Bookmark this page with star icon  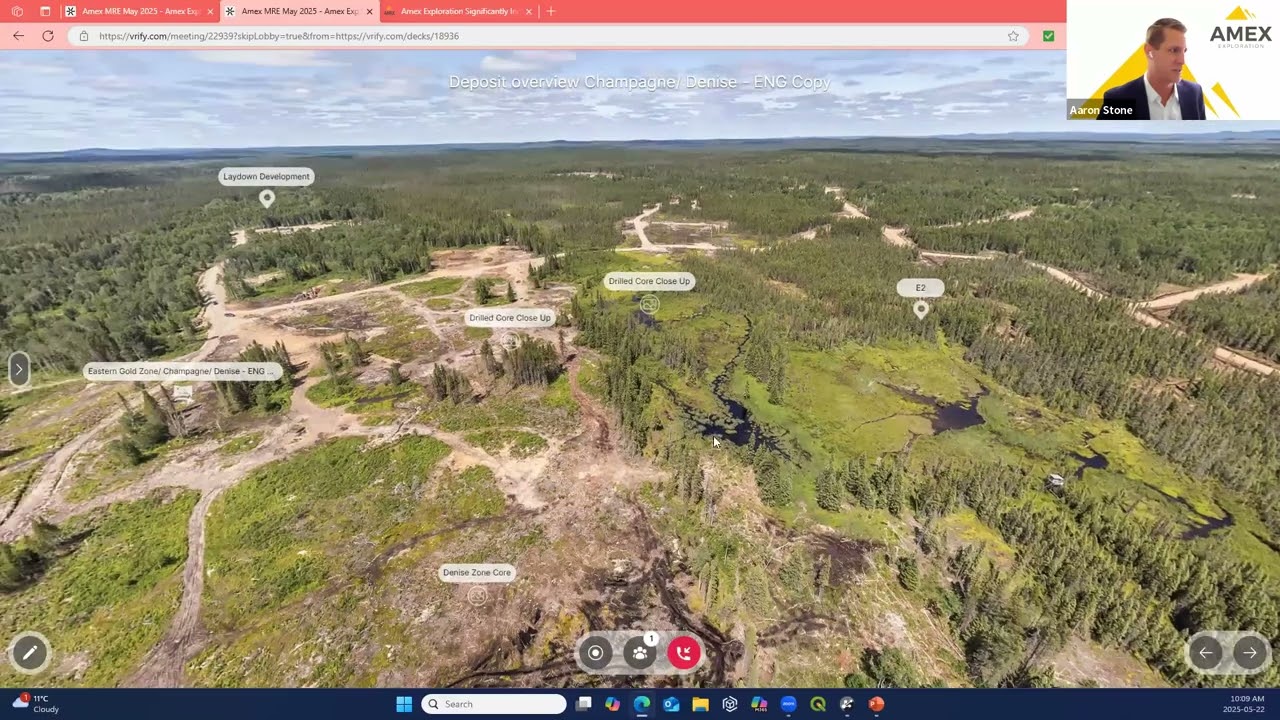[x=1013, y=36]
